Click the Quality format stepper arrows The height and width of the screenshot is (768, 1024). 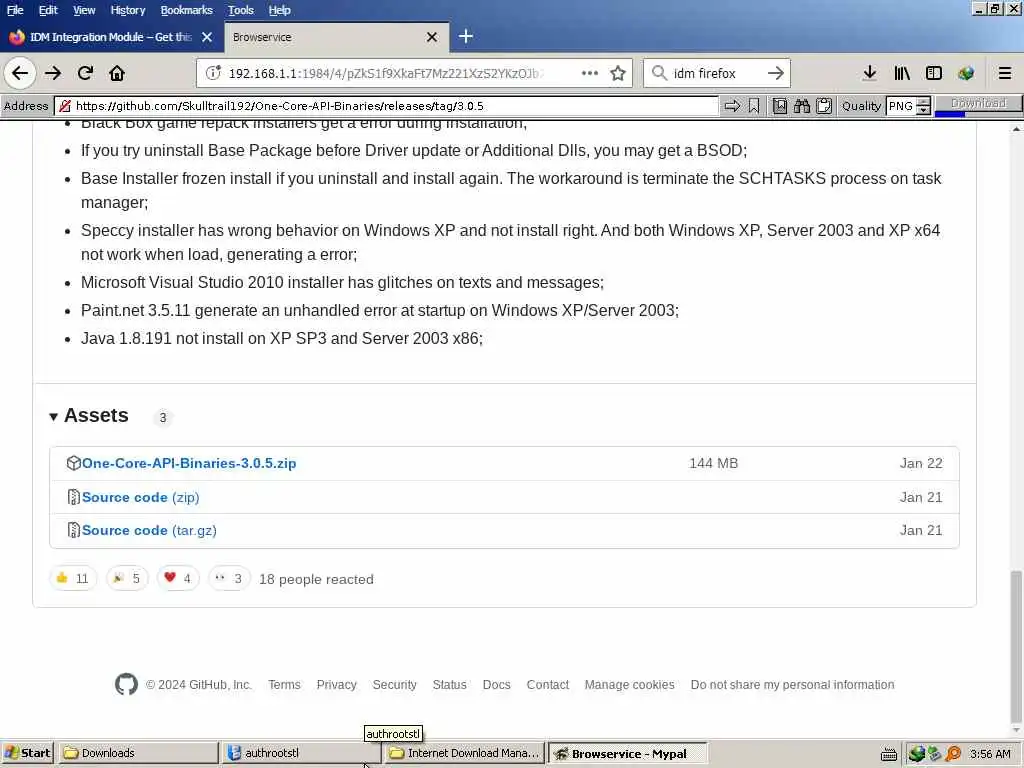(x=923, y=106)
